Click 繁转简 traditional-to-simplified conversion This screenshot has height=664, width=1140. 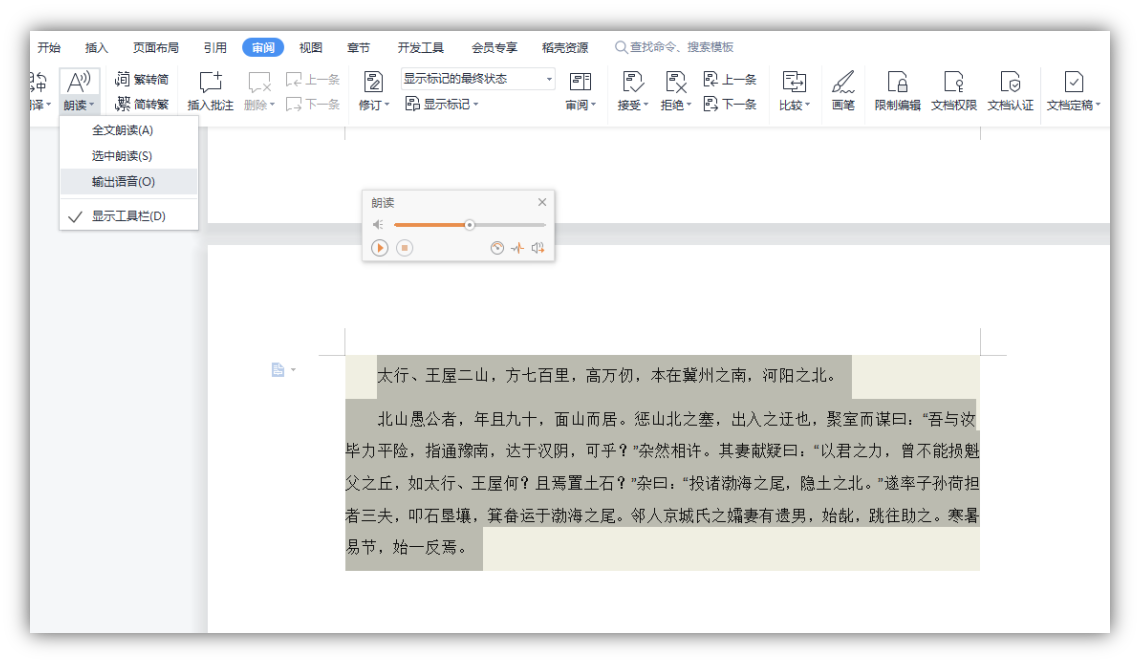click(142, 79)
